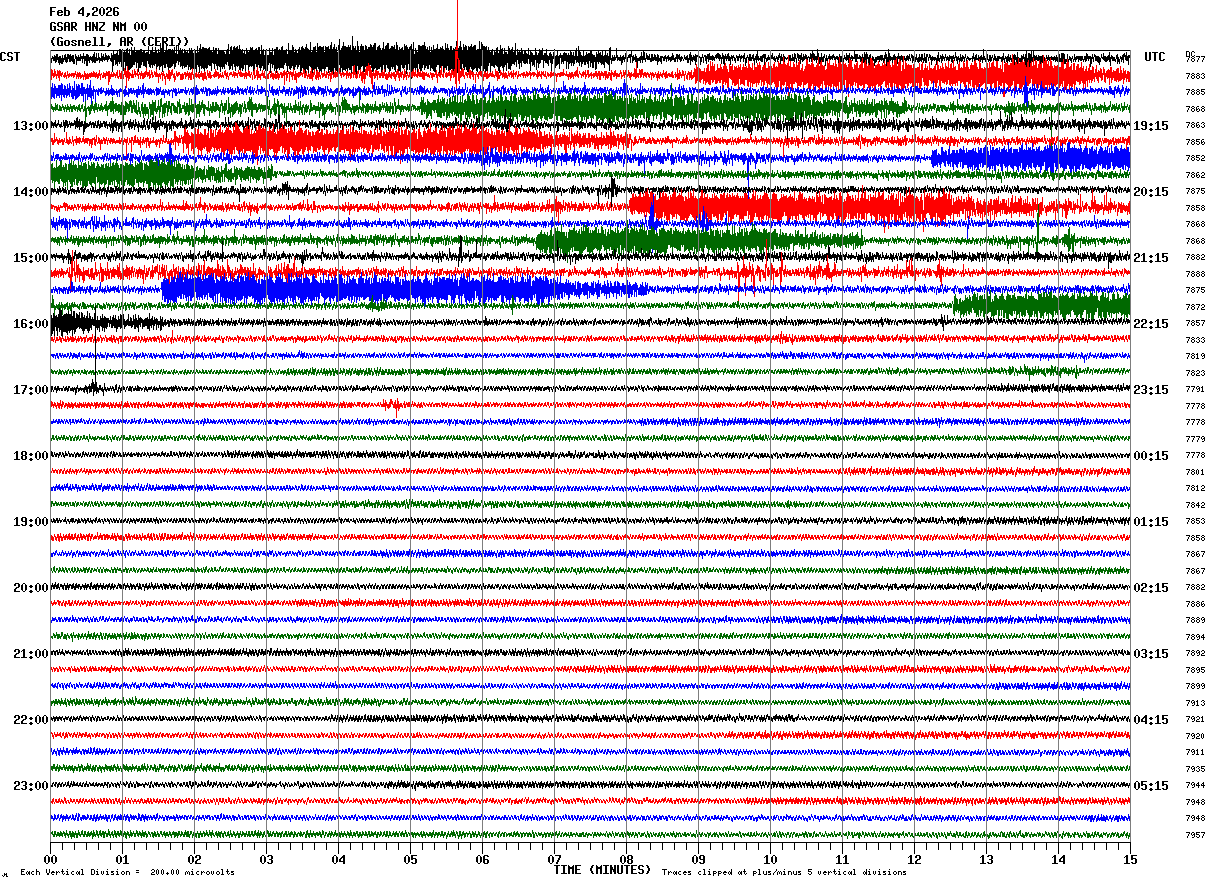Select the 20:00 CST row label
This screenshot has height=886, width=1210.
[x=31, y=588]
